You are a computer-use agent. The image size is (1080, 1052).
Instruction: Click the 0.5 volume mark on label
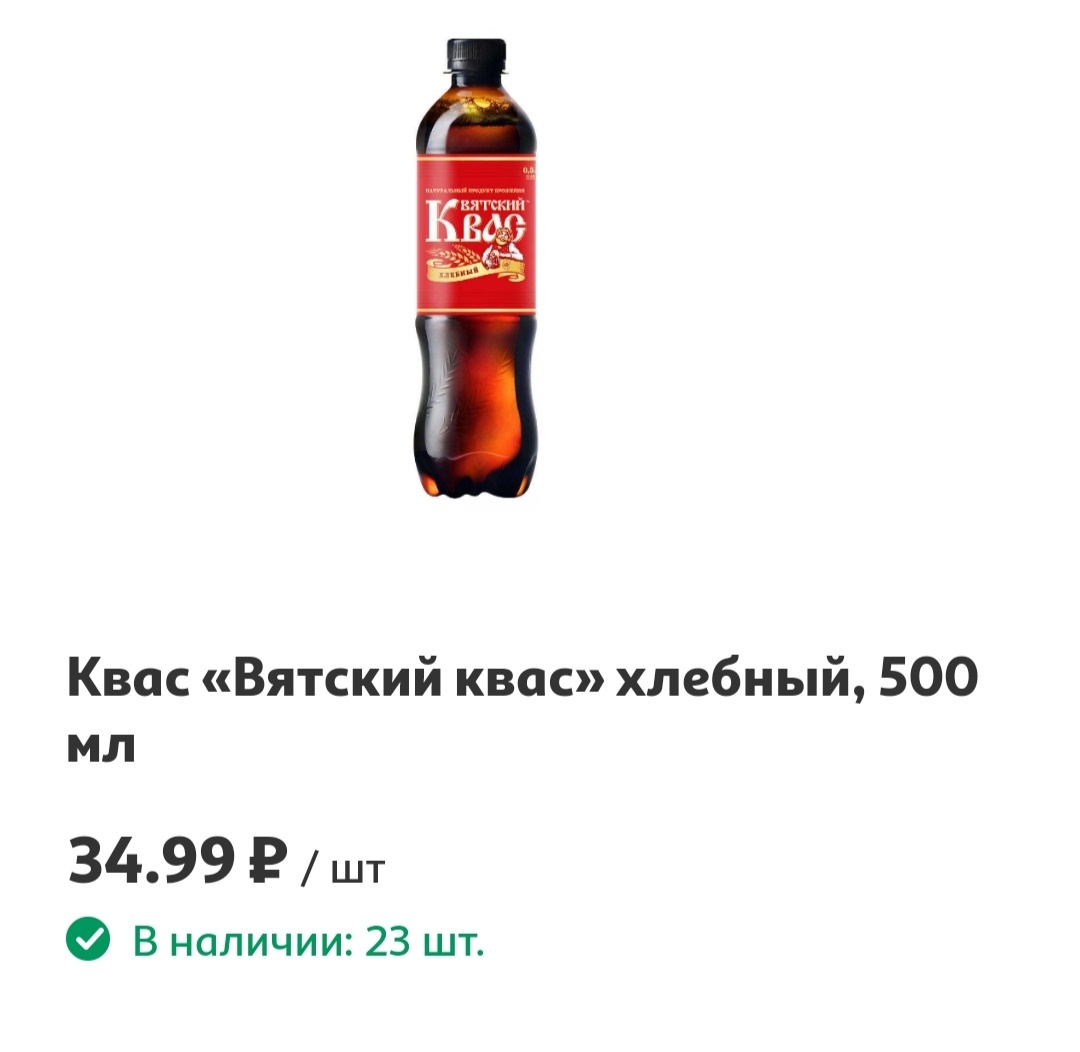pyautogui.click(x=529, y=171)
